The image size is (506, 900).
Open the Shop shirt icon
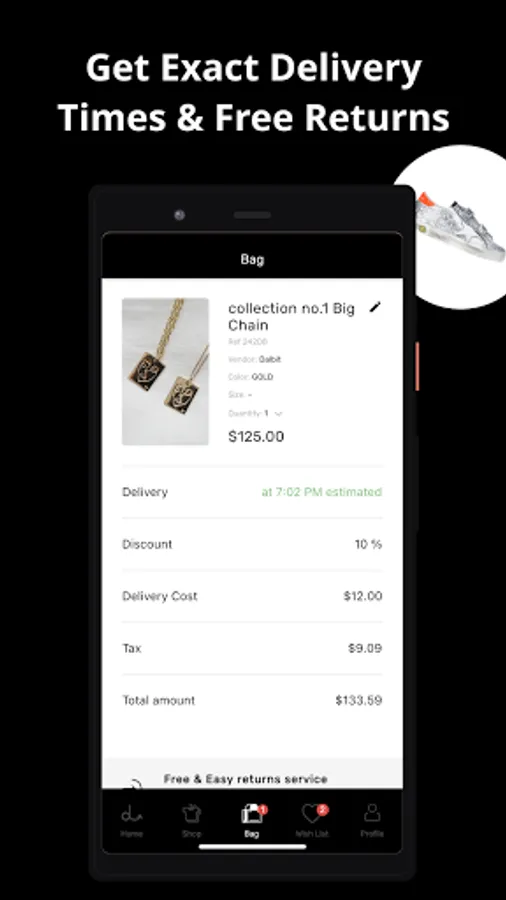pos(192,813)
